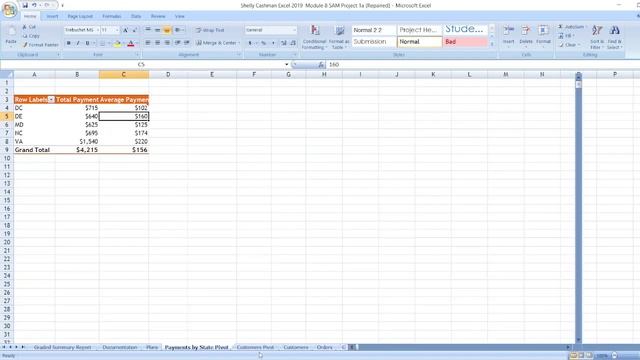Switch to the Data tab
Screen dimensions: 640x360
[x=136, y=16]
